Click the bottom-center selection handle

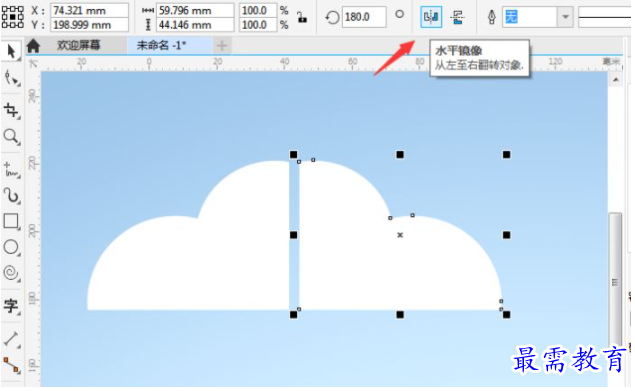click(x=400, y=314)
